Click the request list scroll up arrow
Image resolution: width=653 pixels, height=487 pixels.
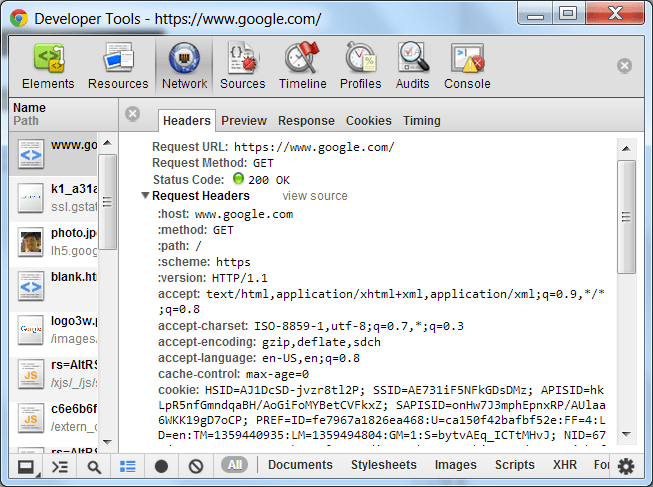(x=107, y=143)
